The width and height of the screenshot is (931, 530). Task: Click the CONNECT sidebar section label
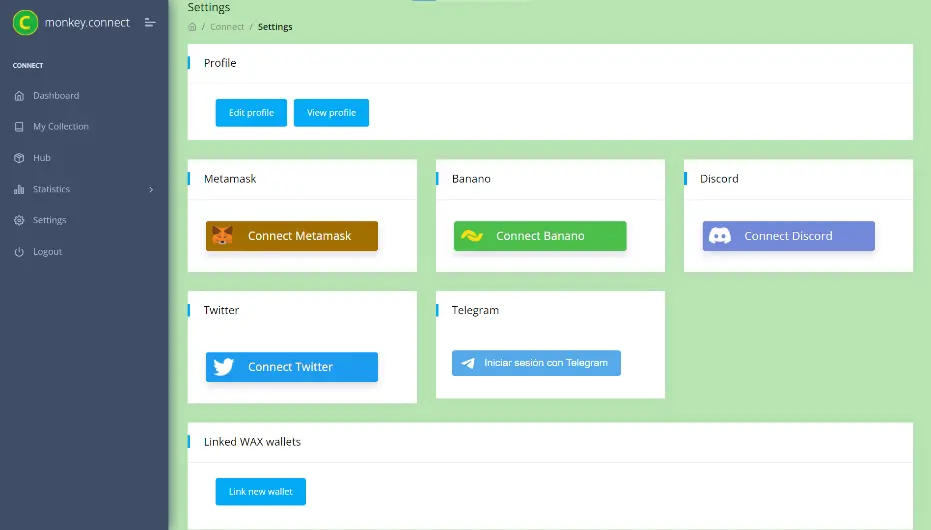[x=28, y=65]
